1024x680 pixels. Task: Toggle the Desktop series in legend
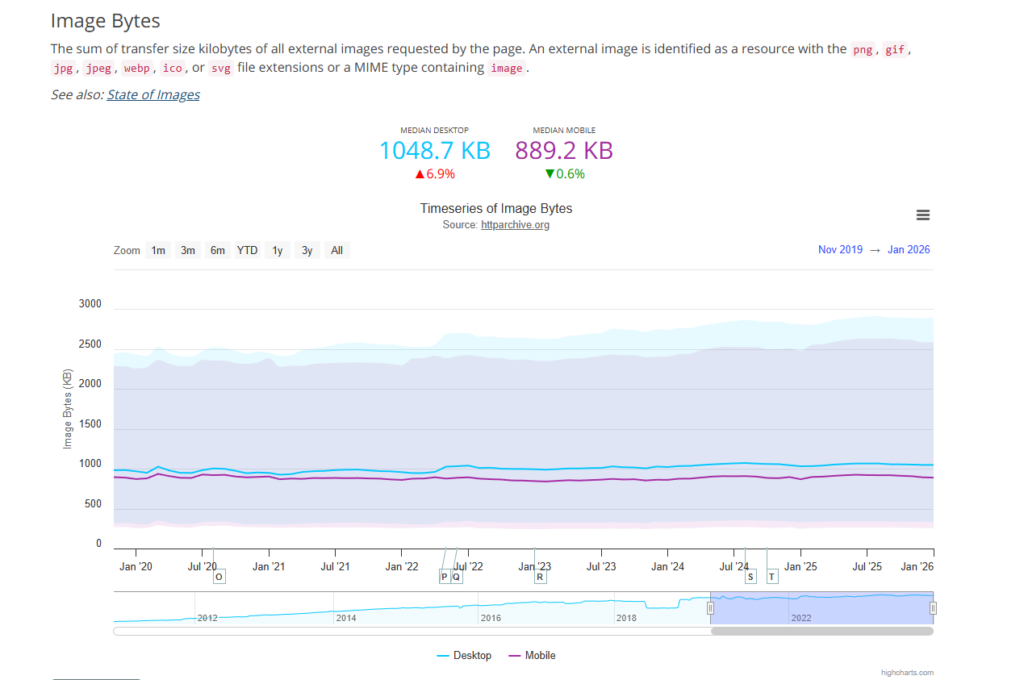pos(465,656)
